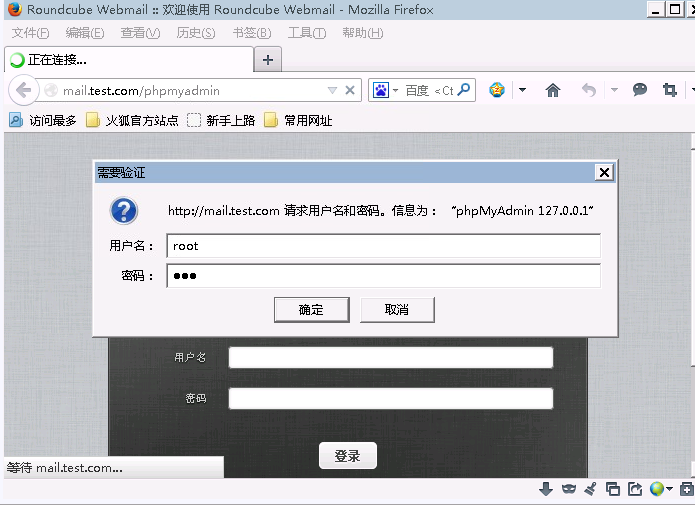Open the 编辑 menu
This screenshot has height=505, width=695.
point(85,33)
